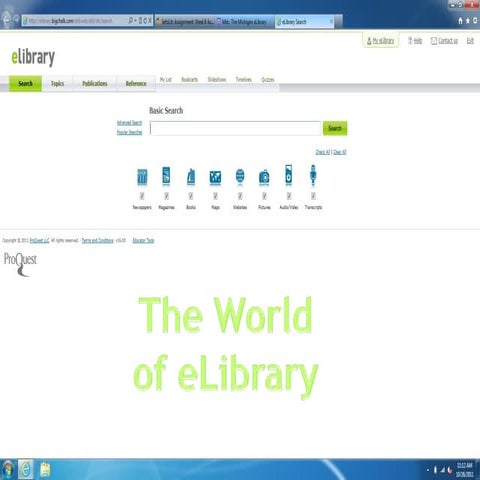
Task: Click the browser forward arrow
Action: pyautogui.click(x=16, y=20)
